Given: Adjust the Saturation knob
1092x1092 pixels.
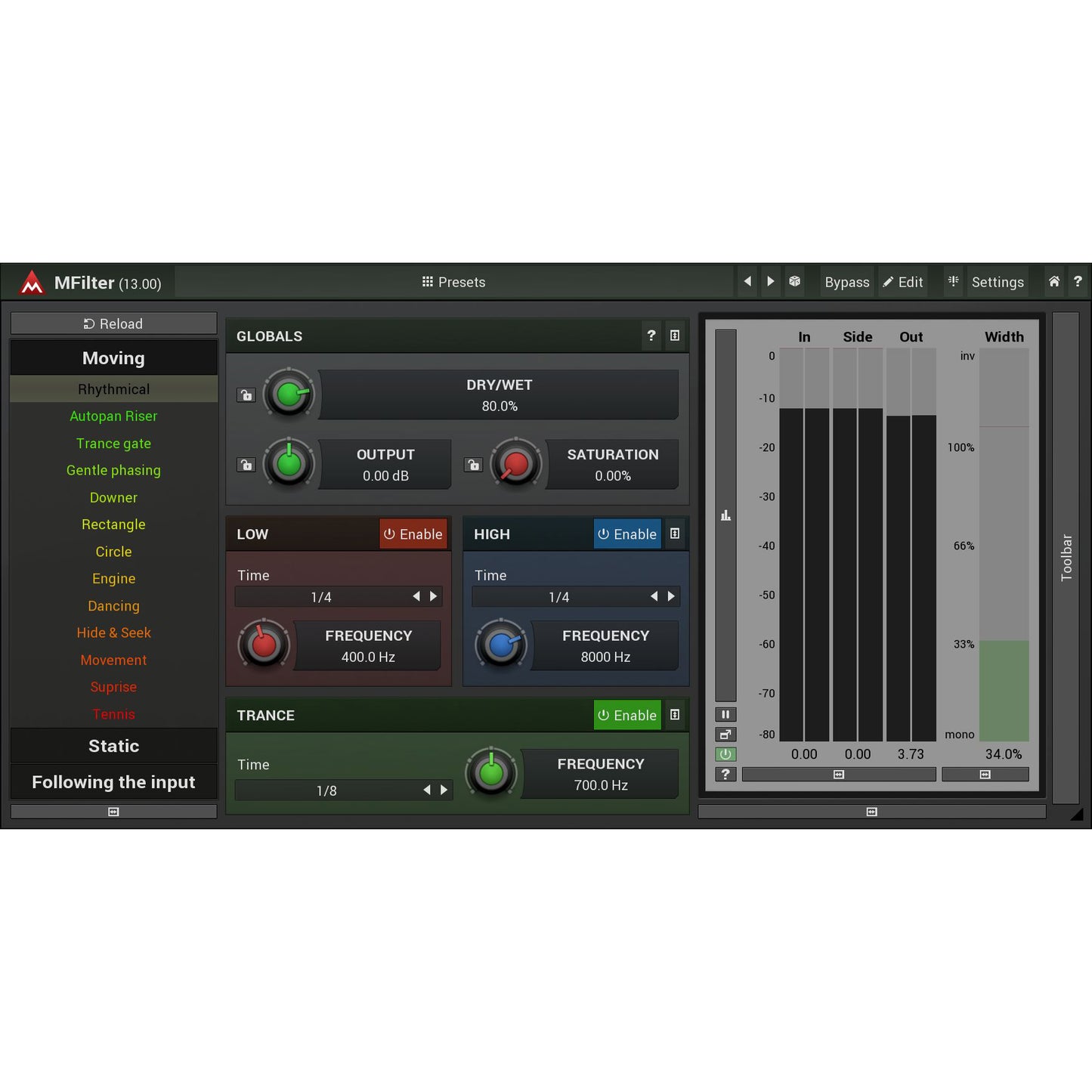Looking at the screenshot, I should point(515,464).
